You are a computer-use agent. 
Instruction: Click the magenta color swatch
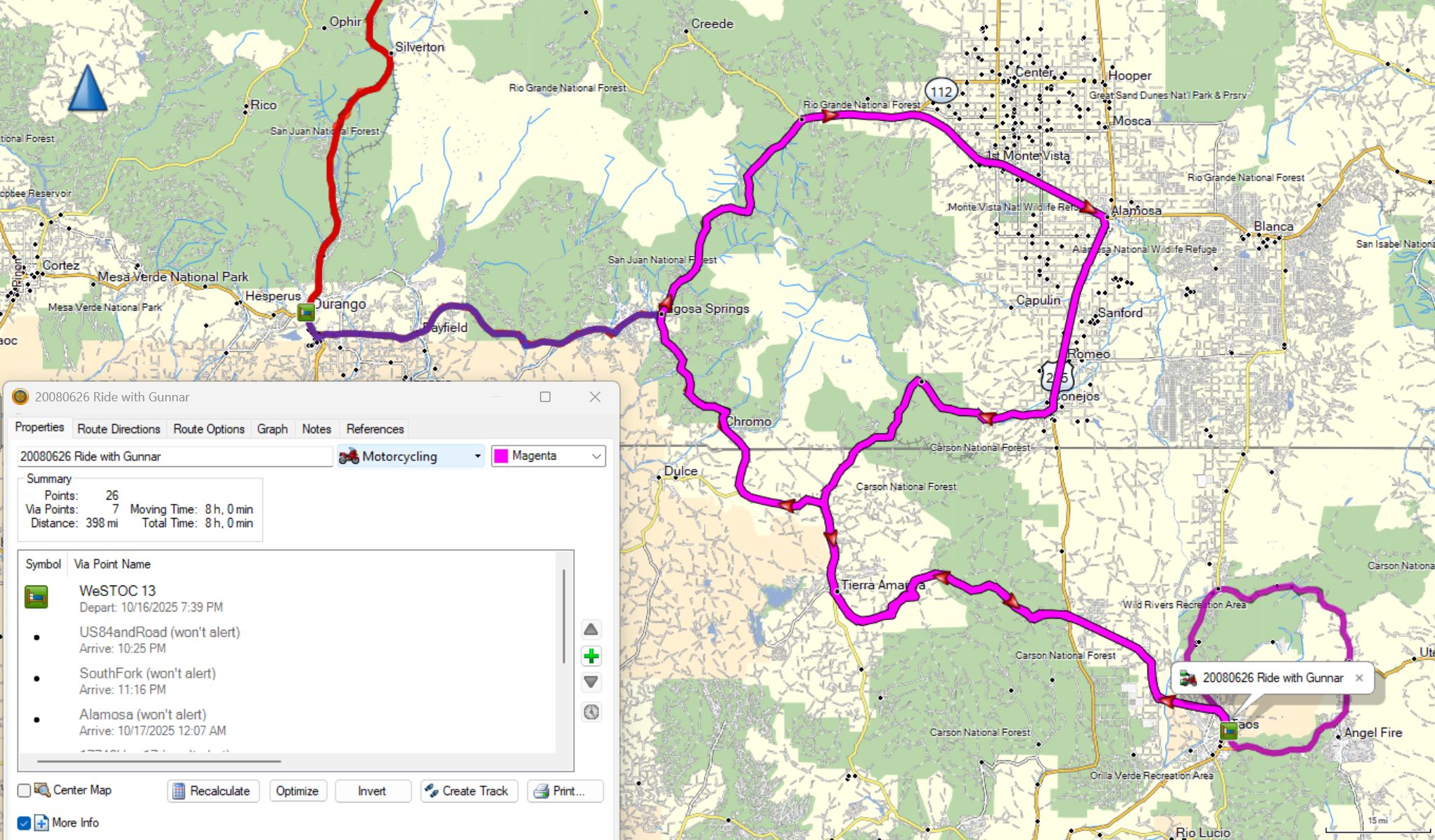501,456
